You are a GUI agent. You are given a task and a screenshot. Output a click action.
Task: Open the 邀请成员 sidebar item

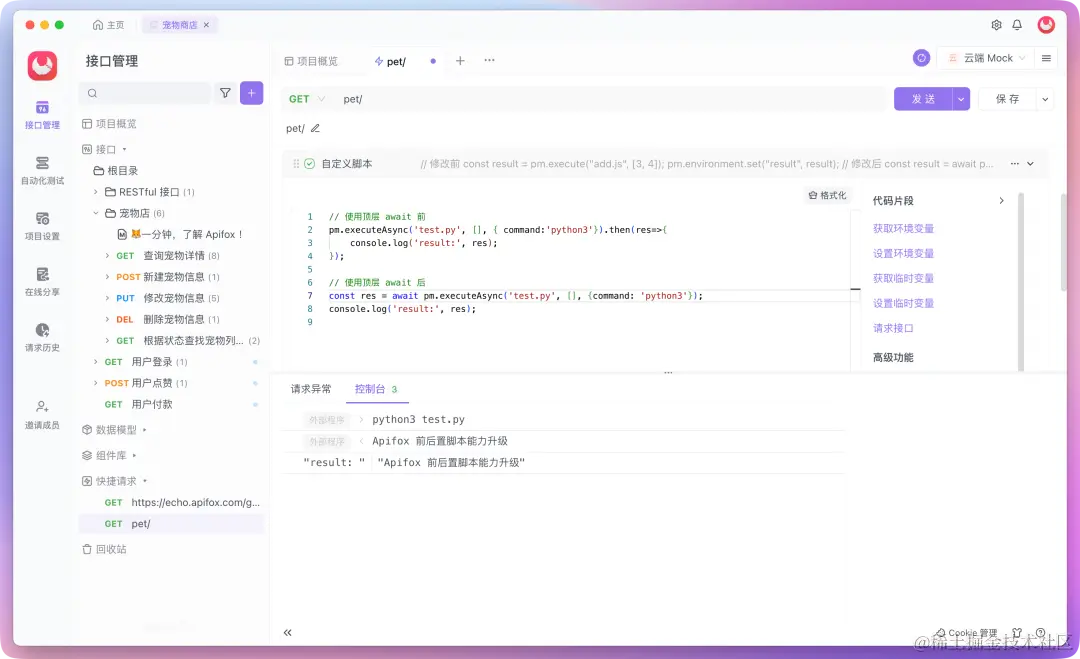point(42,415)
